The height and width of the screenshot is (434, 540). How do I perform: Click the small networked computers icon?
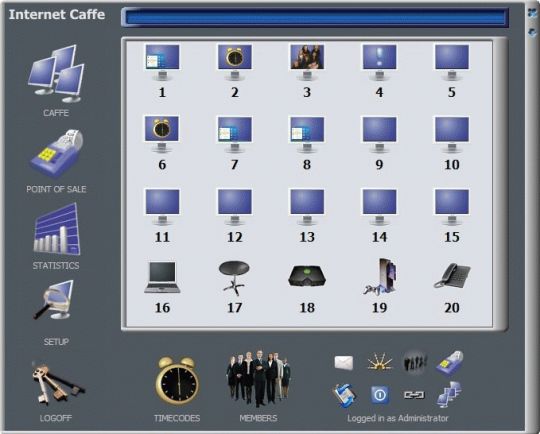449,394
